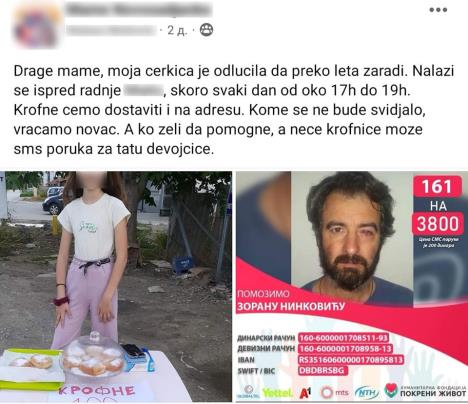Click the red A1 operator logo
The image size is (468, 404).
coord(305,393)
